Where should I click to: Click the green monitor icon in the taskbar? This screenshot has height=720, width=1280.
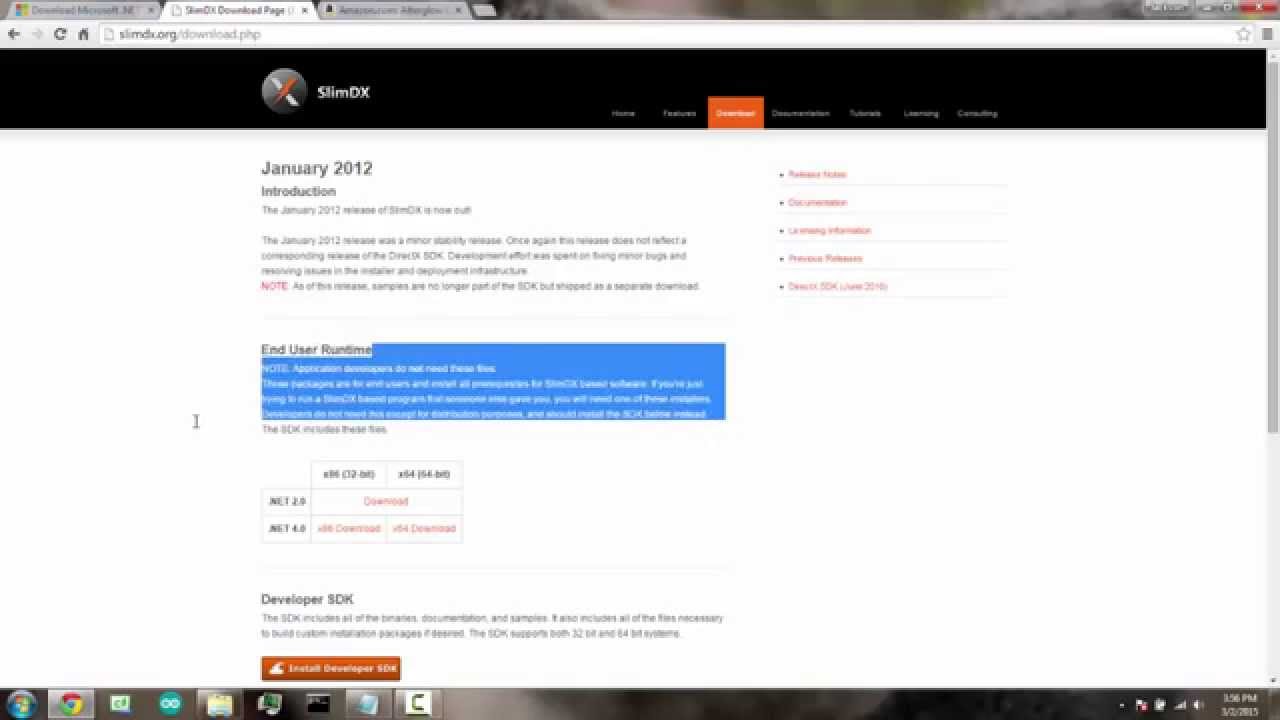[x=269, y=704]
